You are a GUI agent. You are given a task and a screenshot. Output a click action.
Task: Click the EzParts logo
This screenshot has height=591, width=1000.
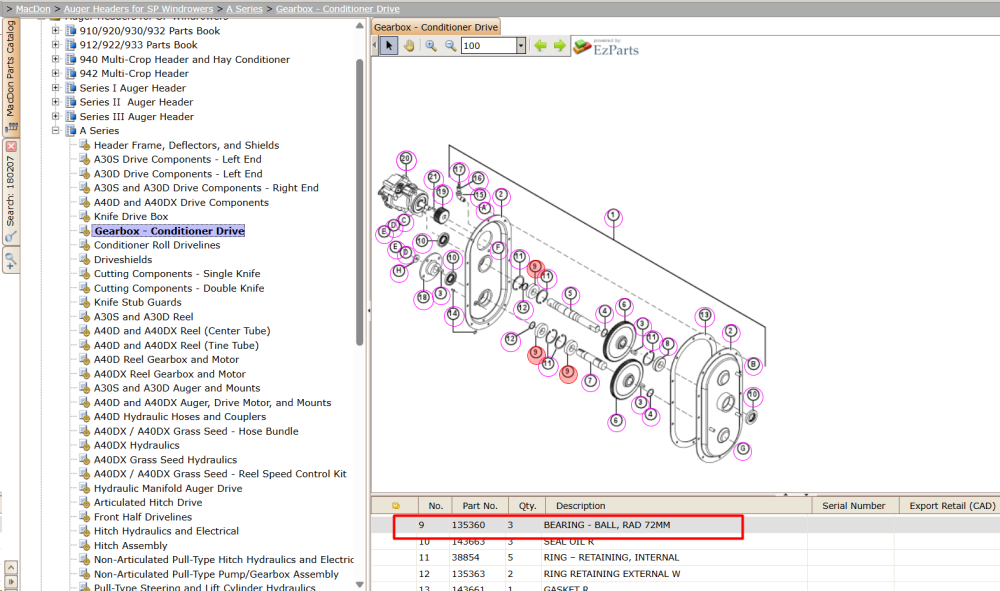606,47
